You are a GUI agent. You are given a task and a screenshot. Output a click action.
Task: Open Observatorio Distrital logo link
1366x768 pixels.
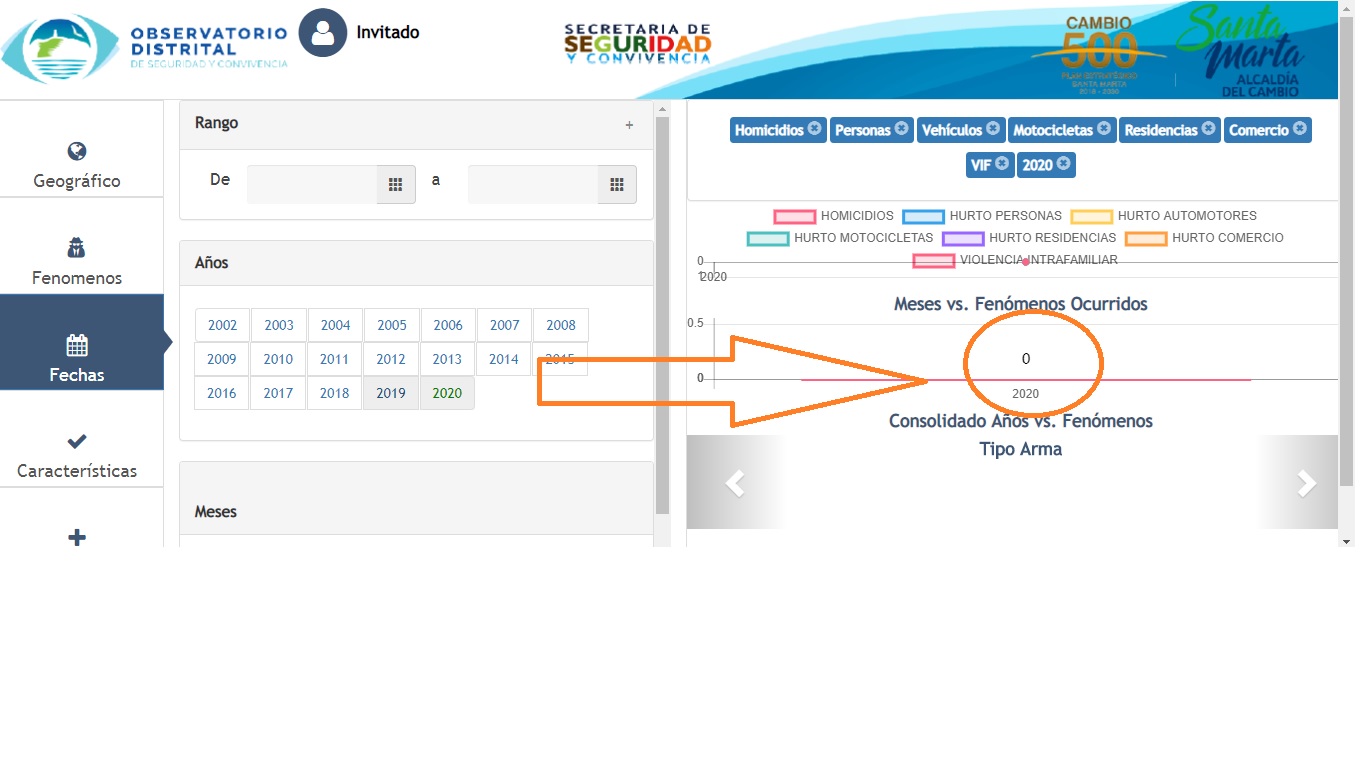click(145, 47)
